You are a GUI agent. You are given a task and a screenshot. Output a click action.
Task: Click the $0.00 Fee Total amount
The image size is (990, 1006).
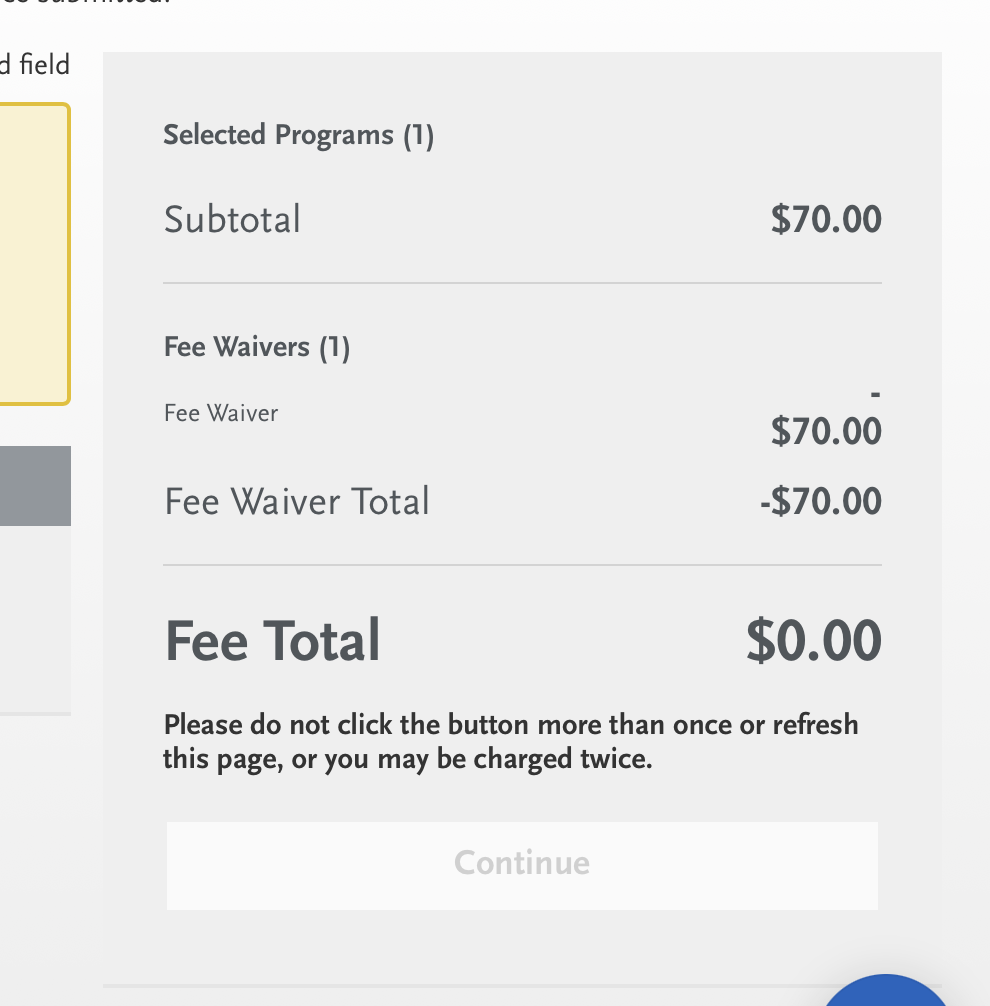click(x=813, y=641)
